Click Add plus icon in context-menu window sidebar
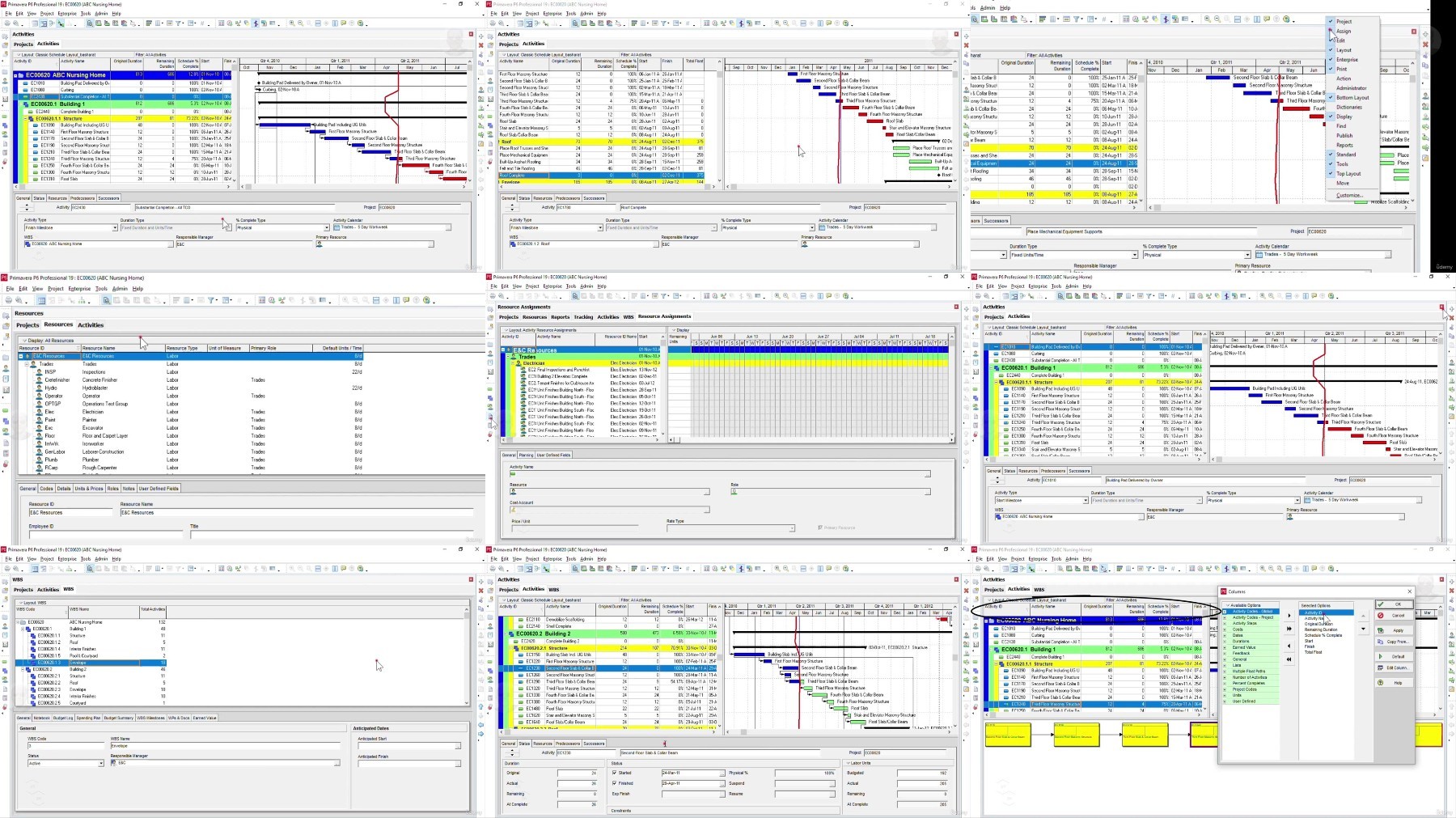This screenshot has width=1456, height=818. click(x=1425, y=34)
